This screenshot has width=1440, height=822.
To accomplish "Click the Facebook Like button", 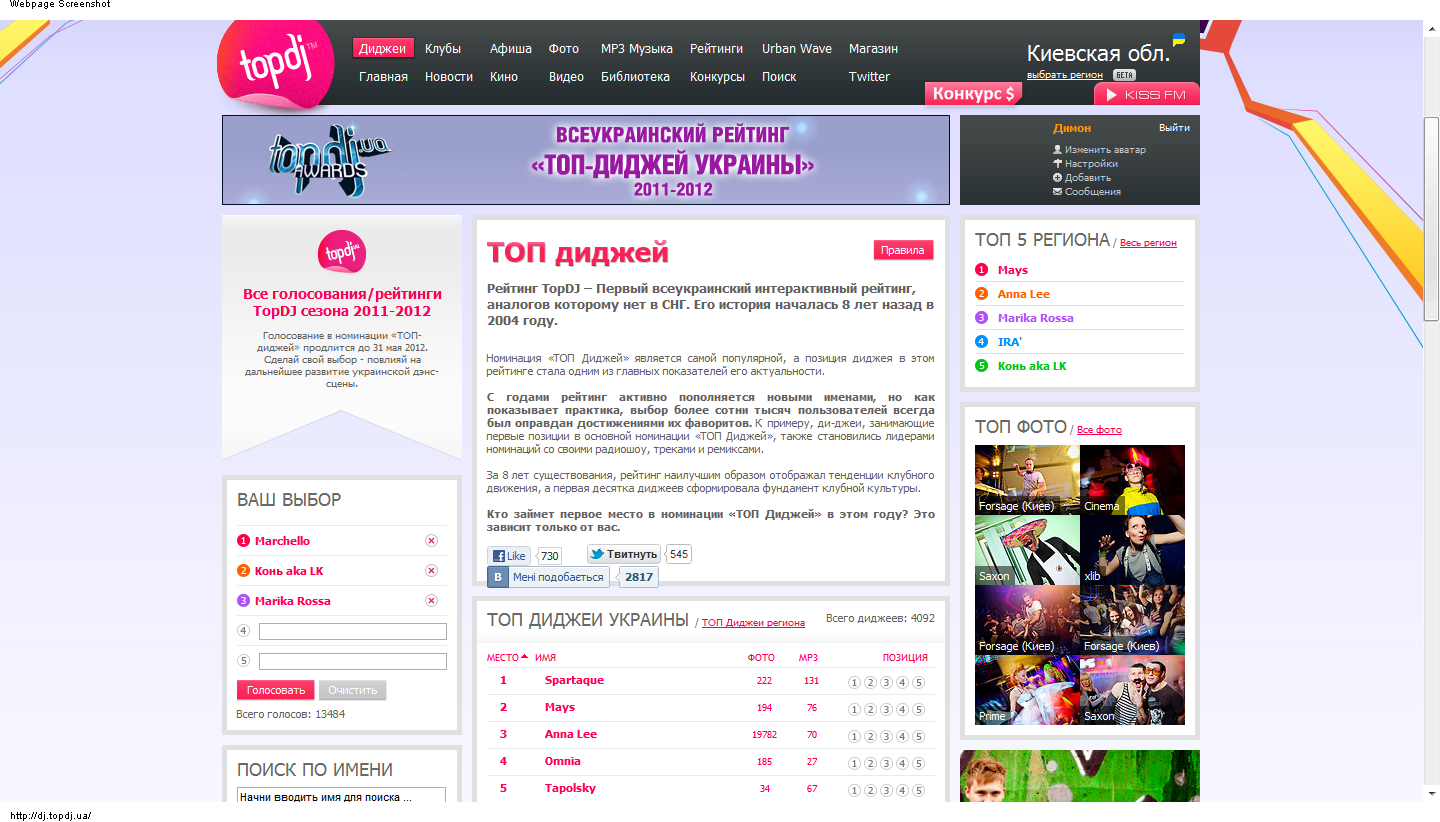I will 509,556.
